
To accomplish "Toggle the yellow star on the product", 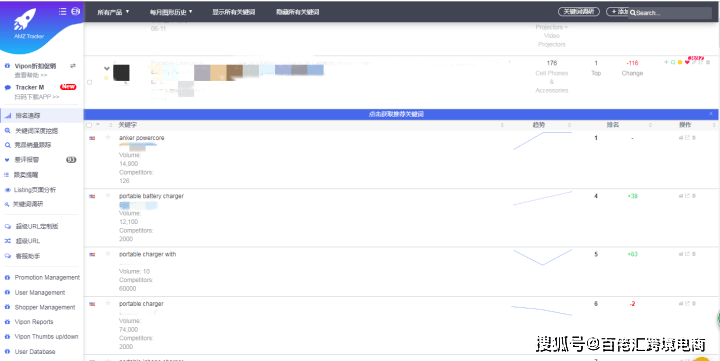I will (x=107, y=78).
